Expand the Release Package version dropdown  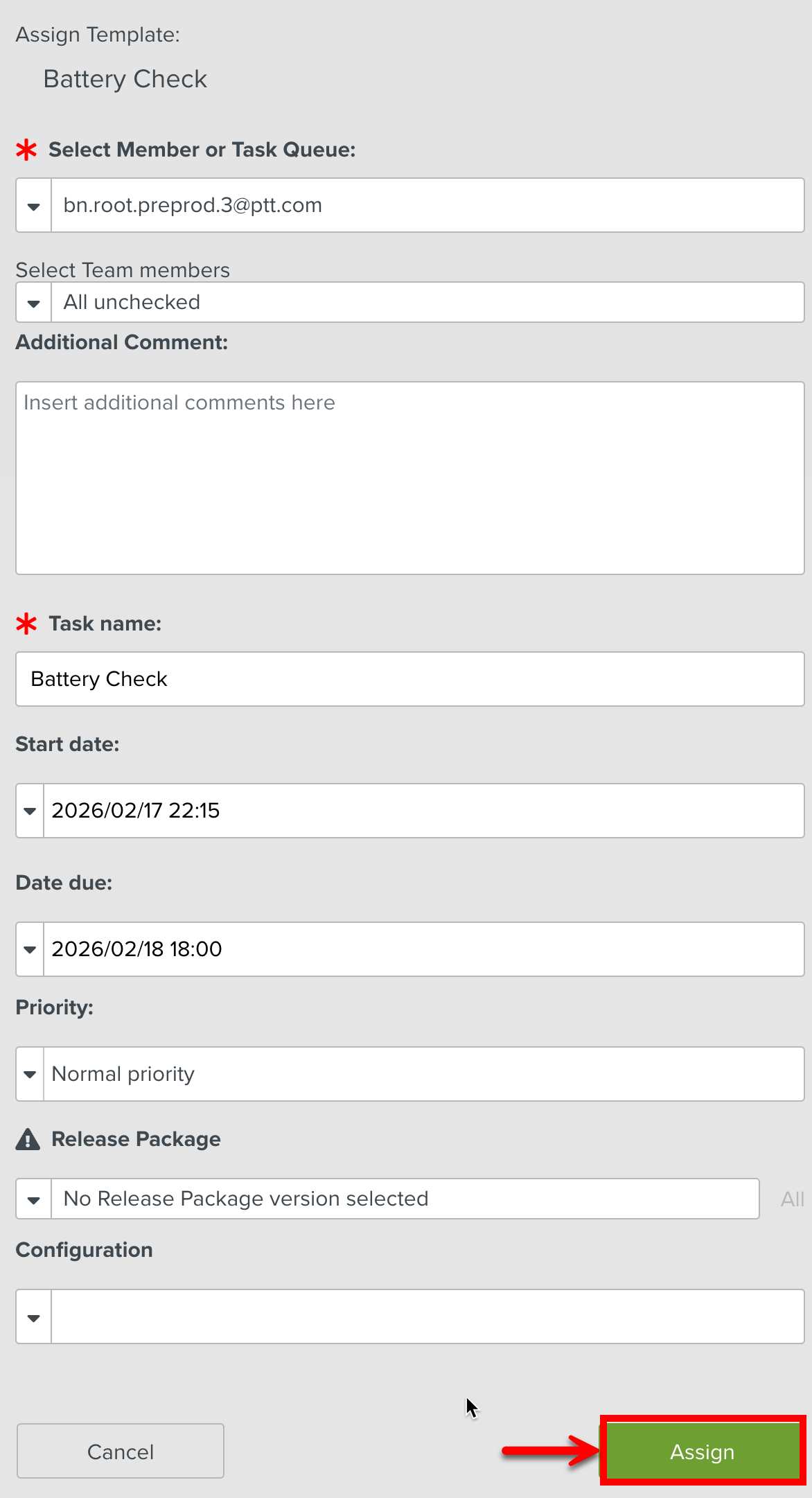click(33, 1199)
